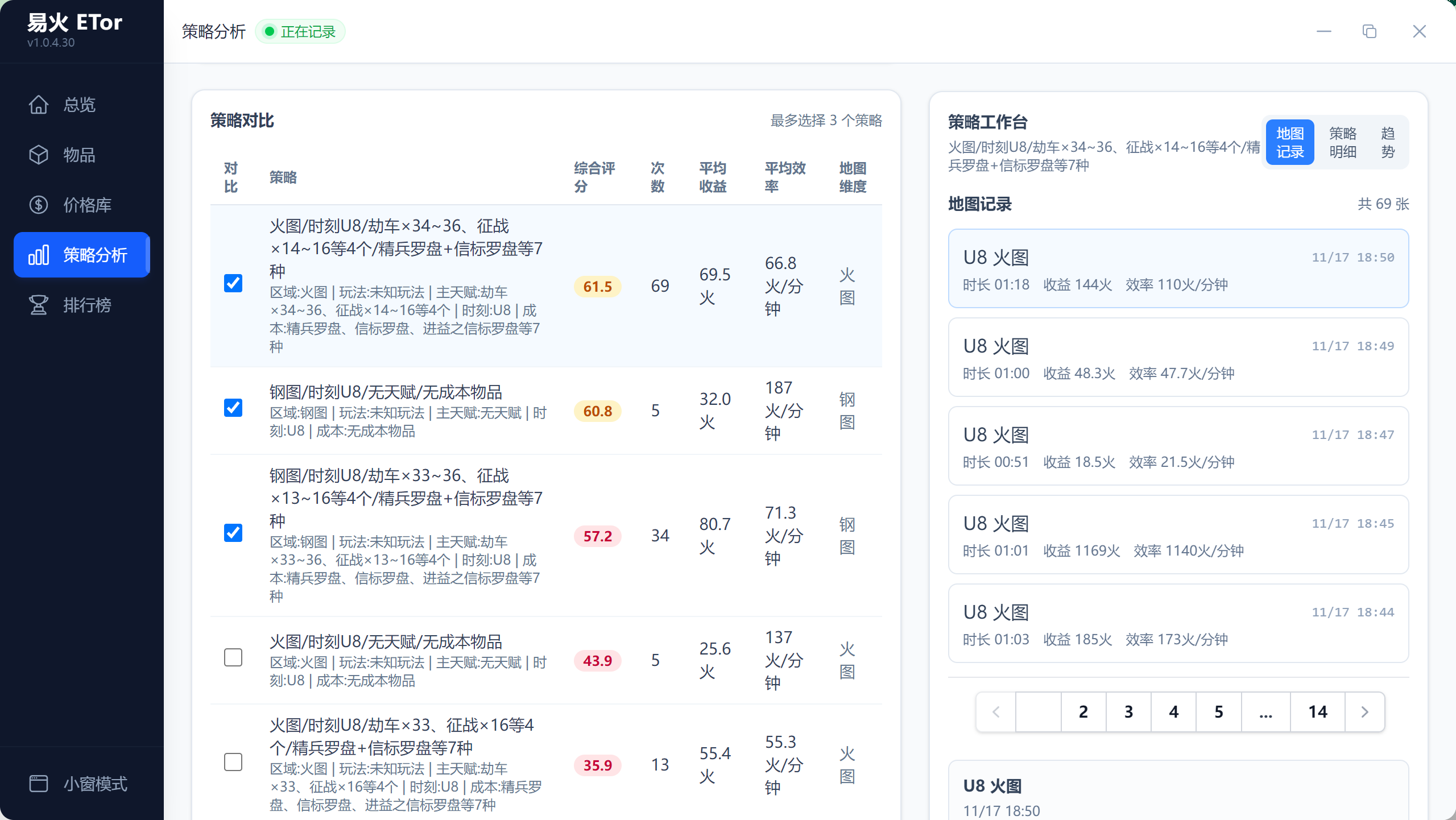Switch to the 策略明细 tab
This screenshot has height=820, width=1456.
click(1342, 142)
